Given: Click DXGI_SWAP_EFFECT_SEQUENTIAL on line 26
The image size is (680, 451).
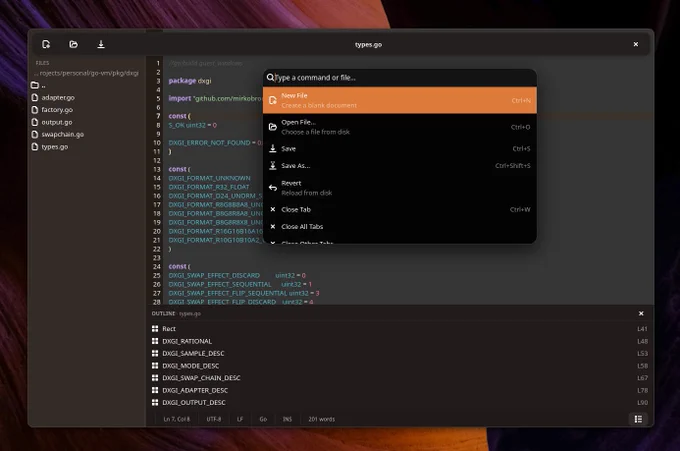Looking at the screenshot, I should pyautogui.click(x=220, y=284).
